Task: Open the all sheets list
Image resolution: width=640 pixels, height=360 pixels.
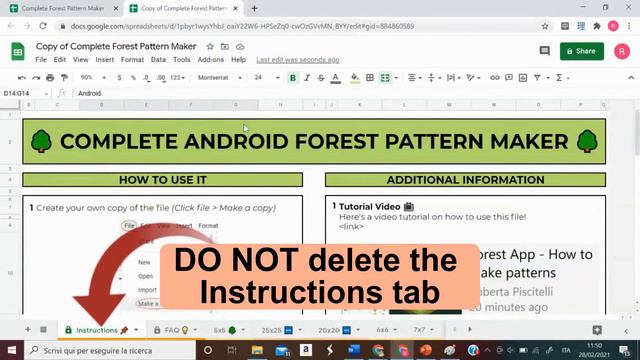Action: [43, 329]
